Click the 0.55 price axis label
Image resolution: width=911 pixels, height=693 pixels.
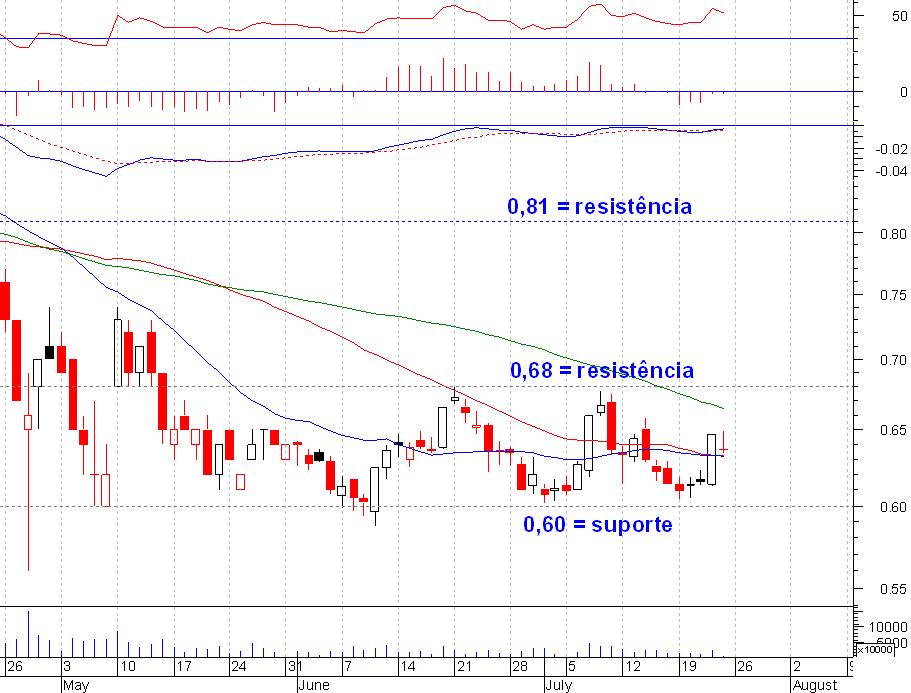pos(893,589)
